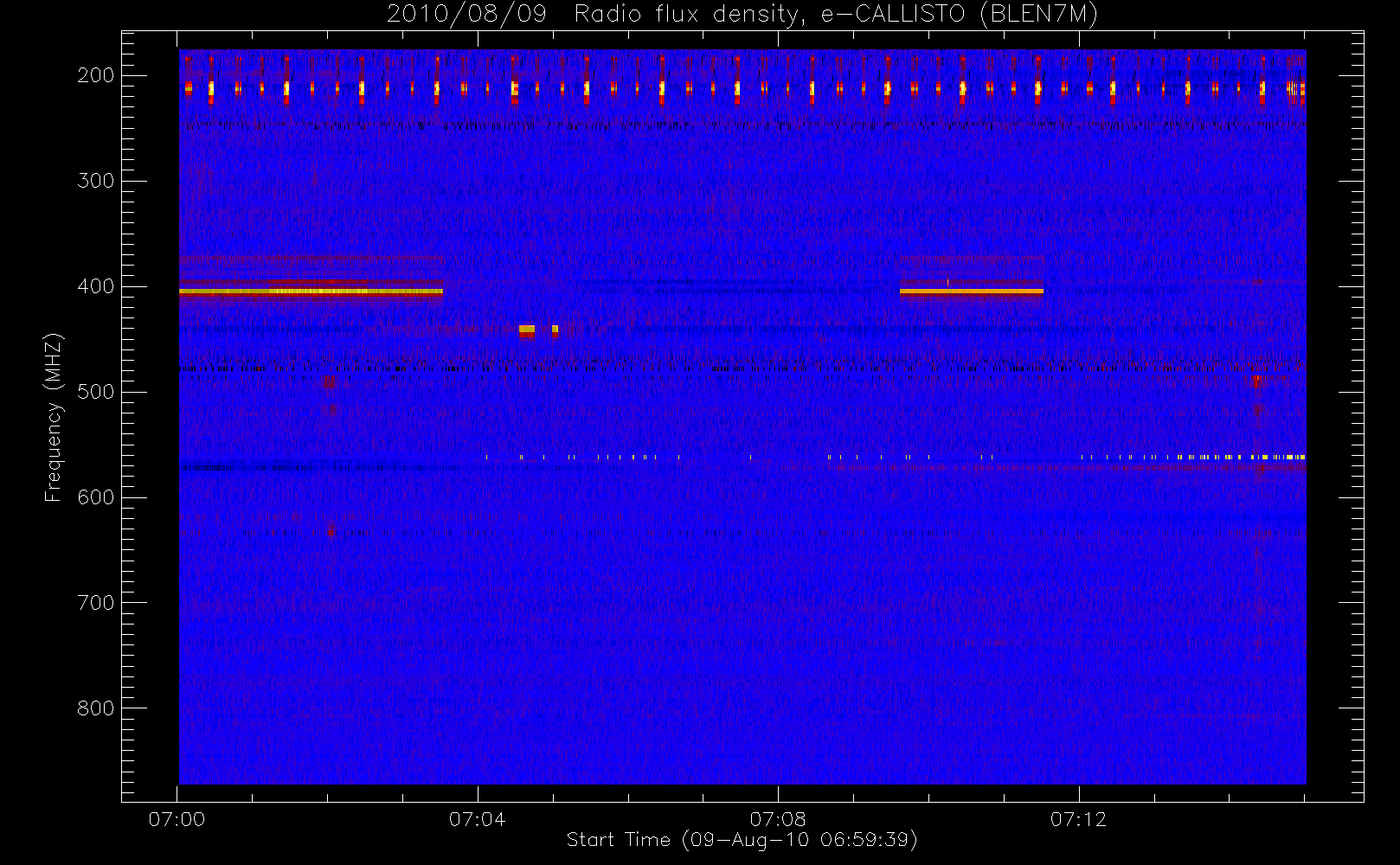Image resolution: width=1400 pixels, height=865 pixels.
Task: Click the '600' frequency tick label
Action: [x=95, y=497]
